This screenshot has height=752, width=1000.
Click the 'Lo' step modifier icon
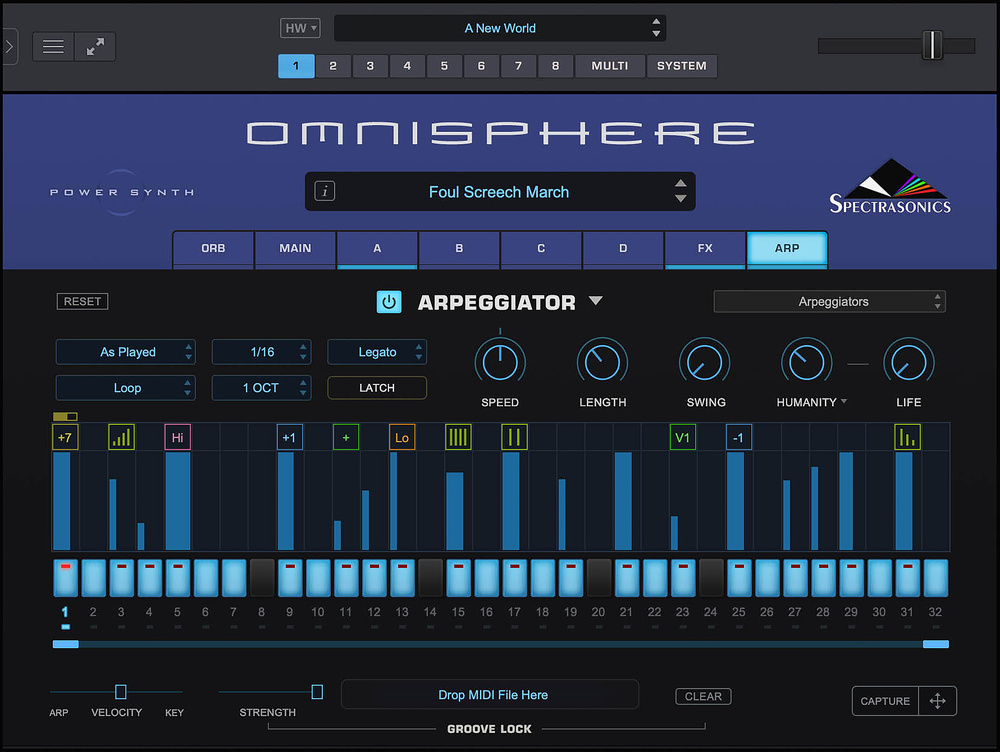pyautogui.click(x=402, y=437)
